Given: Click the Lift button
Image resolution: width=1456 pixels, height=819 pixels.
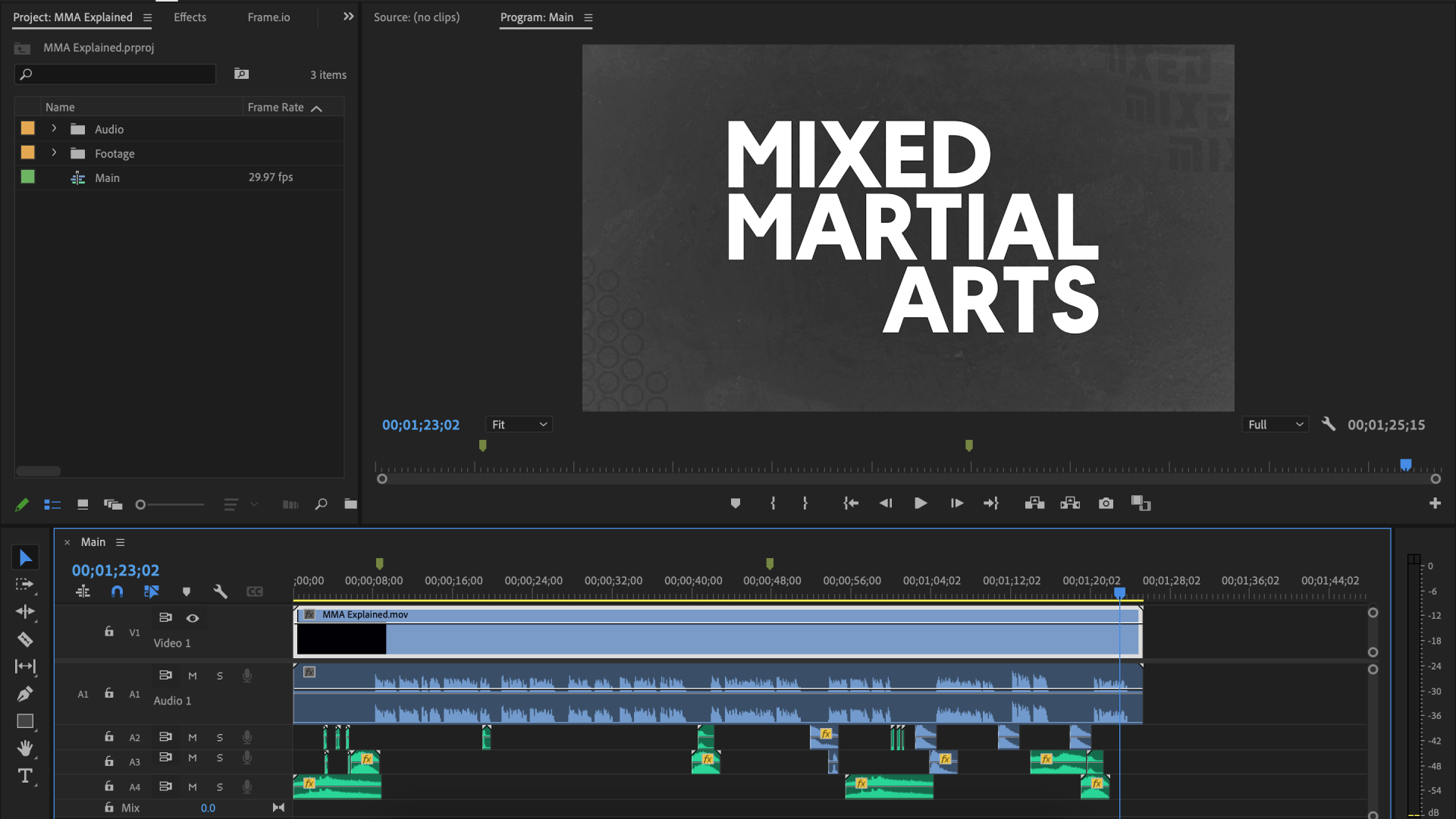Looking at the screenshot, I should point(1034,503).
